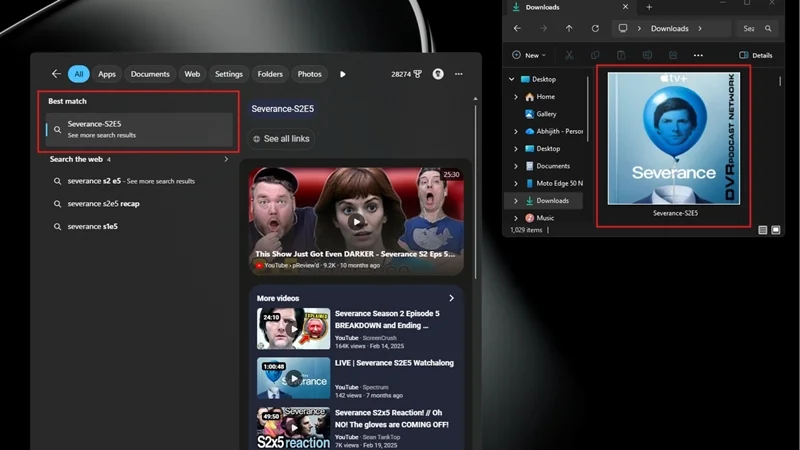Click the file pane scrollbar in Explorer
This screenshot has height=450, width=800.
pos(779,82)
